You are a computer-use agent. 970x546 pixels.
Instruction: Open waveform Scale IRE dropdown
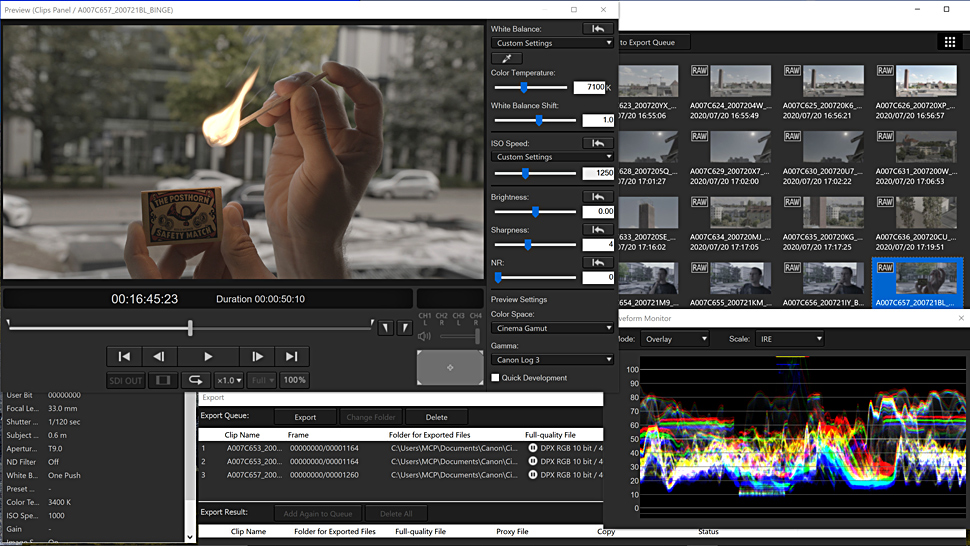[x=789, y=339]
